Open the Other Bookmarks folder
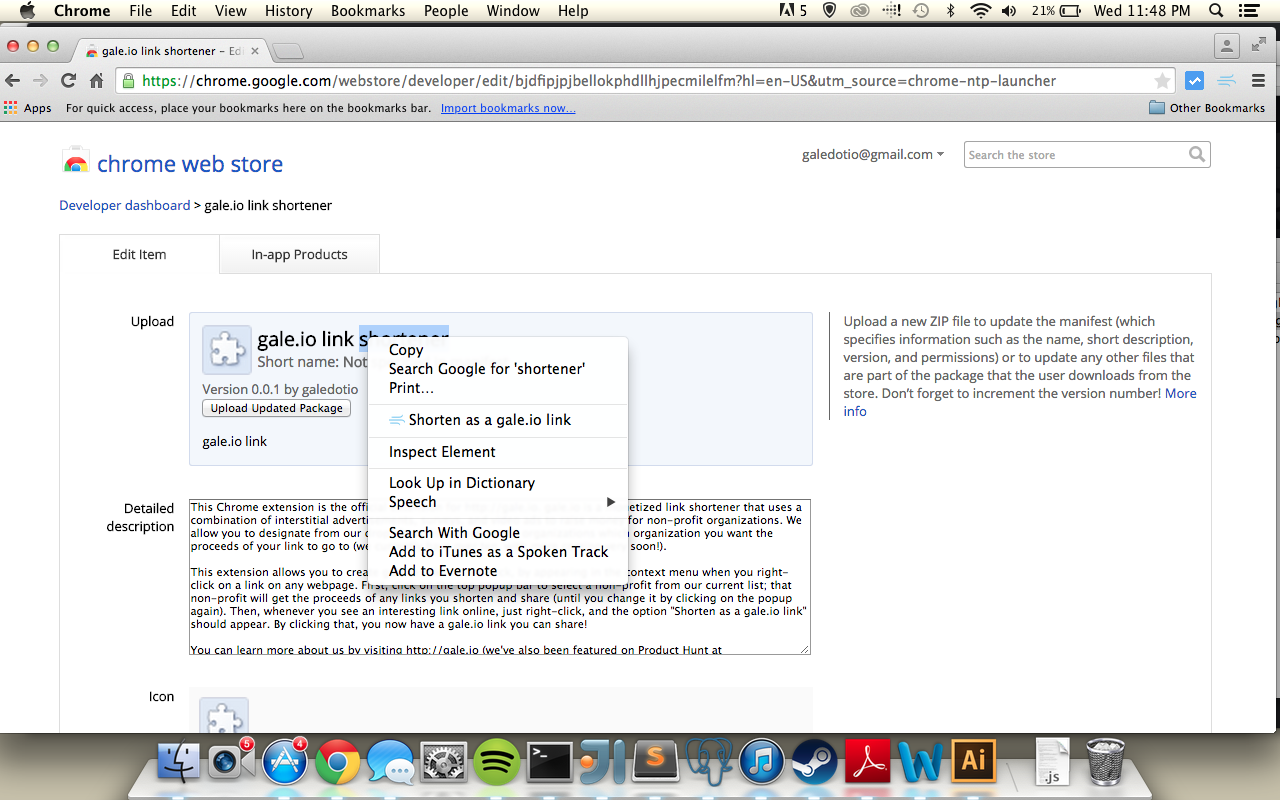The image size is (1280, 800). [1207, 108]
